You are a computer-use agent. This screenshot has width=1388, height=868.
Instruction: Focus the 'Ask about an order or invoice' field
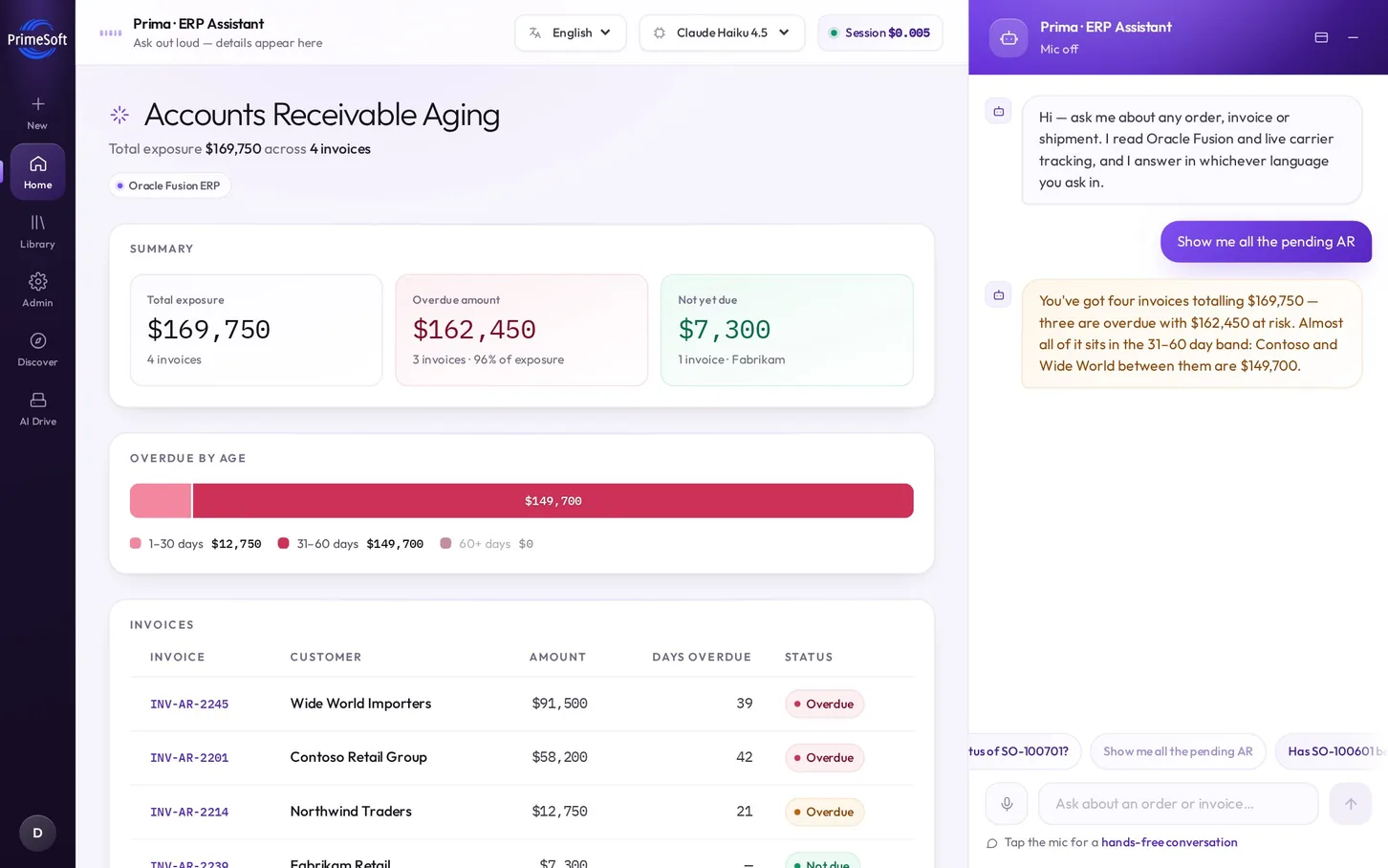click(x=1178, y=804)
